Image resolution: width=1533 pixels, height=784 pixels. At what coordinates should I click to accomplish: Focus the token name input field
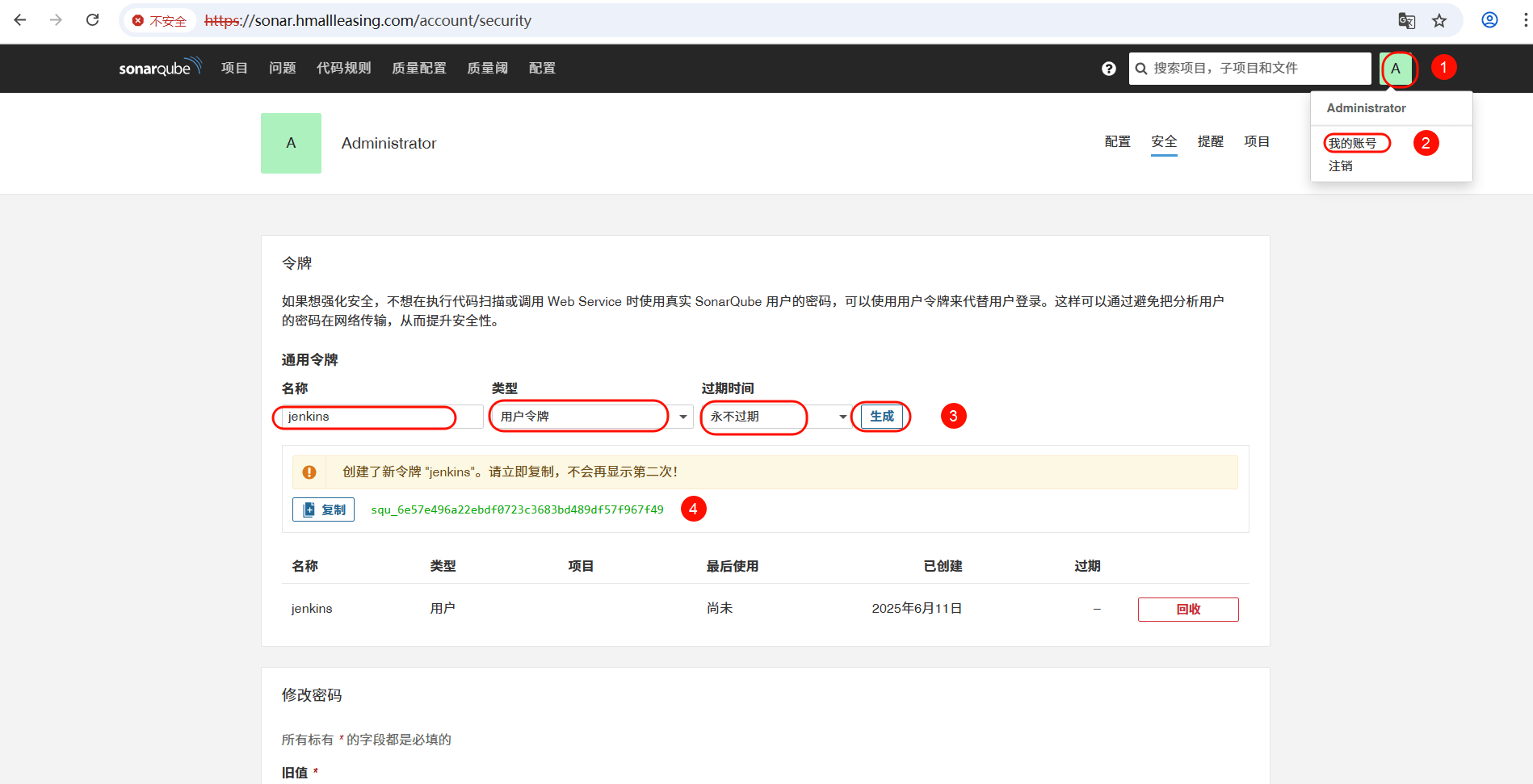(x=381, y=417)
